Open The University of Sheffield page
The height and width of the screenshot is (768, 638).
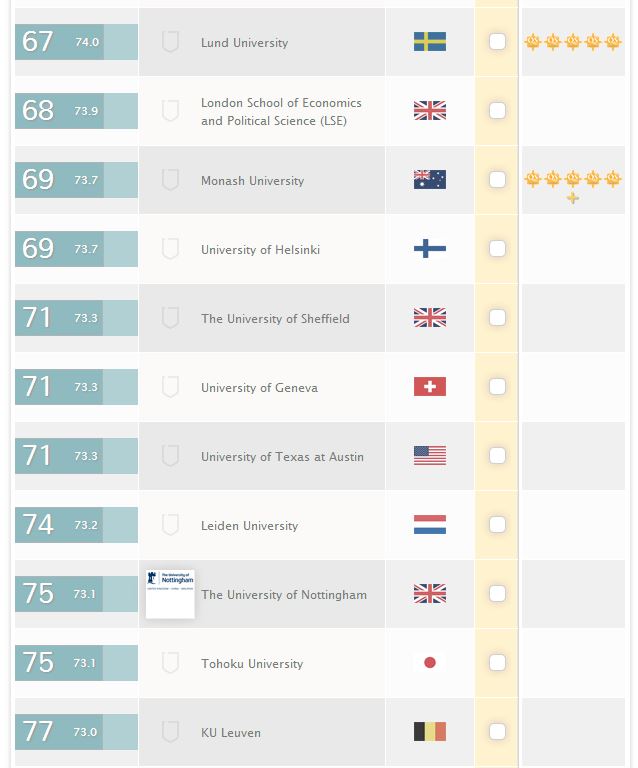tap(275, 318)
